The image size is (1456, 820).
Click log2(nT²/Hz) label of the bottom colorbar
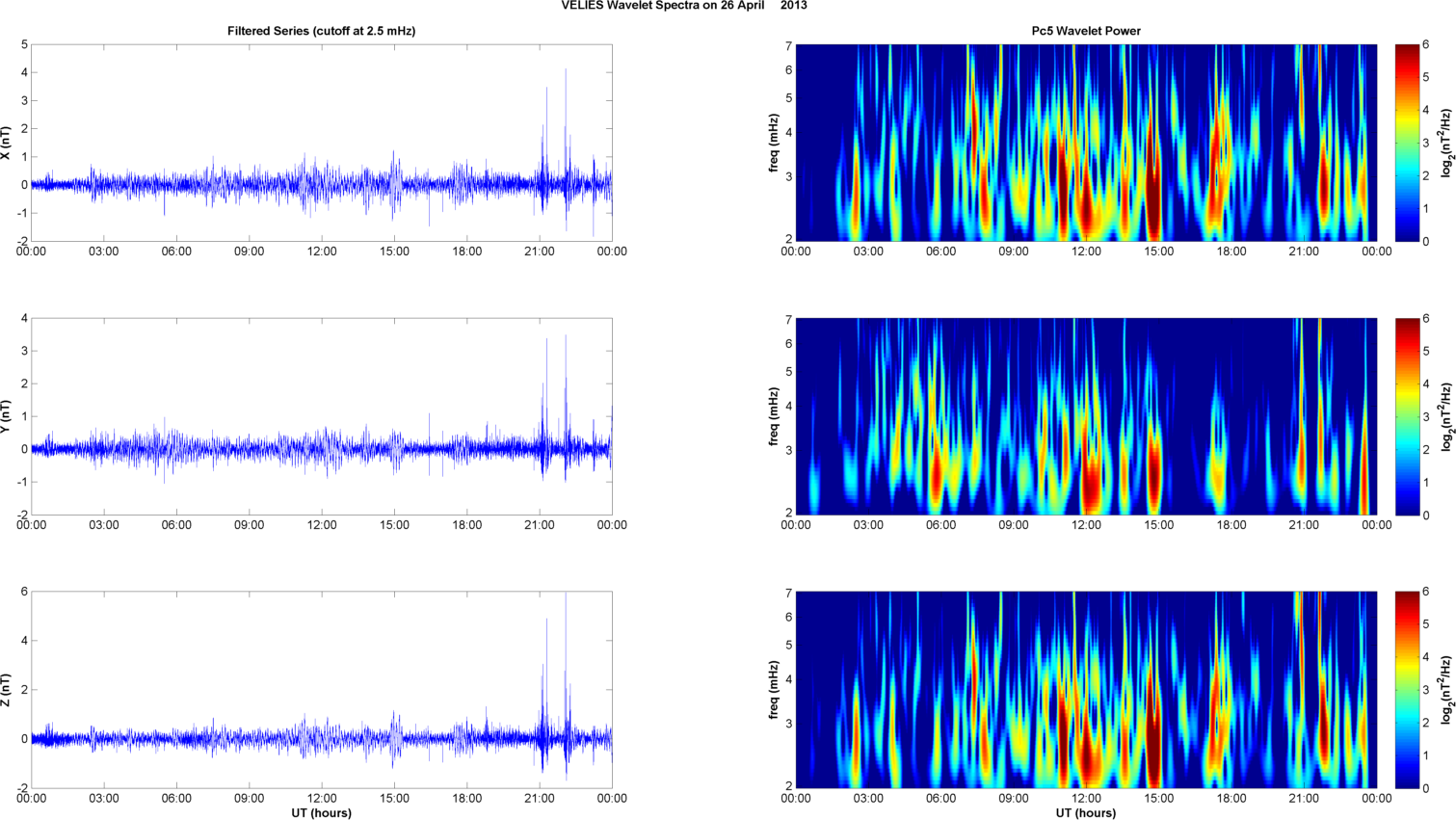1446,690
